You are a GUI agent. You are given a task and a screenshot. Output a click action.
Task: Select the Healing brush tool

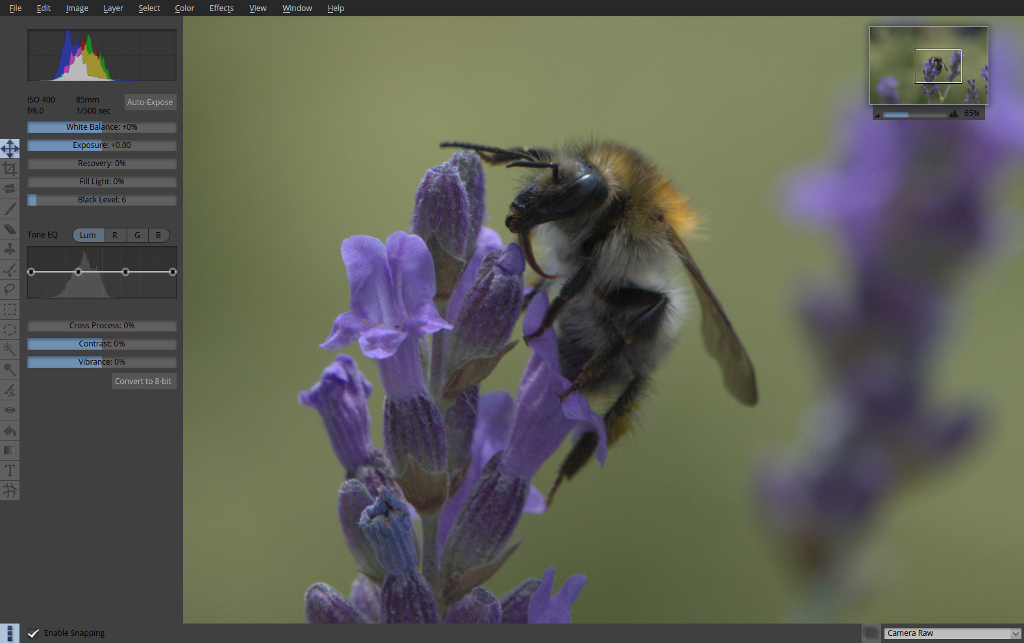[x=10, y=270]
